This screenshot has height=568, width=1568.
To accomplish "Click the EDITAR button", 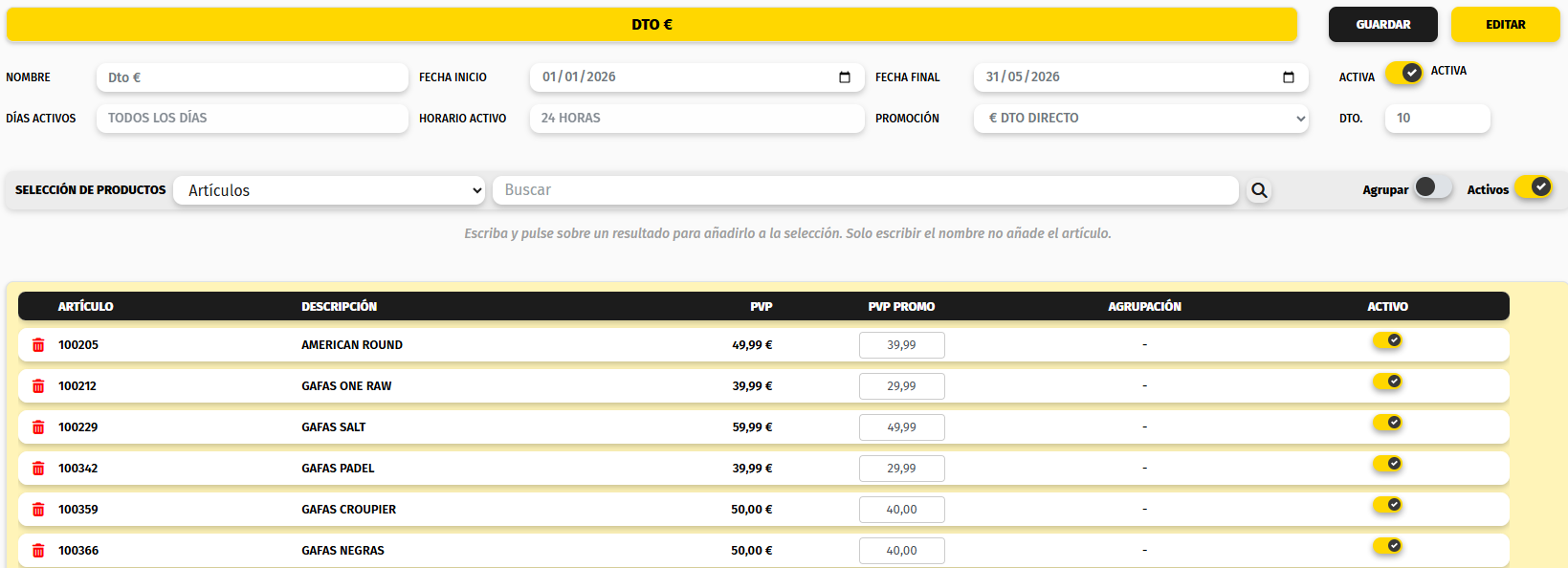I will coord(1506,25).
